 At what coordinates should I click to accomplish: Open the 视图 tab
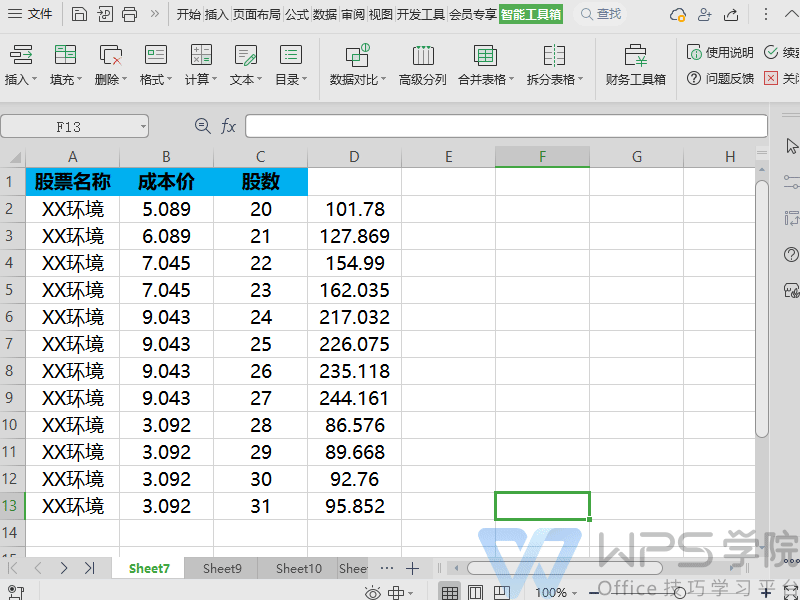coord(381,14)
